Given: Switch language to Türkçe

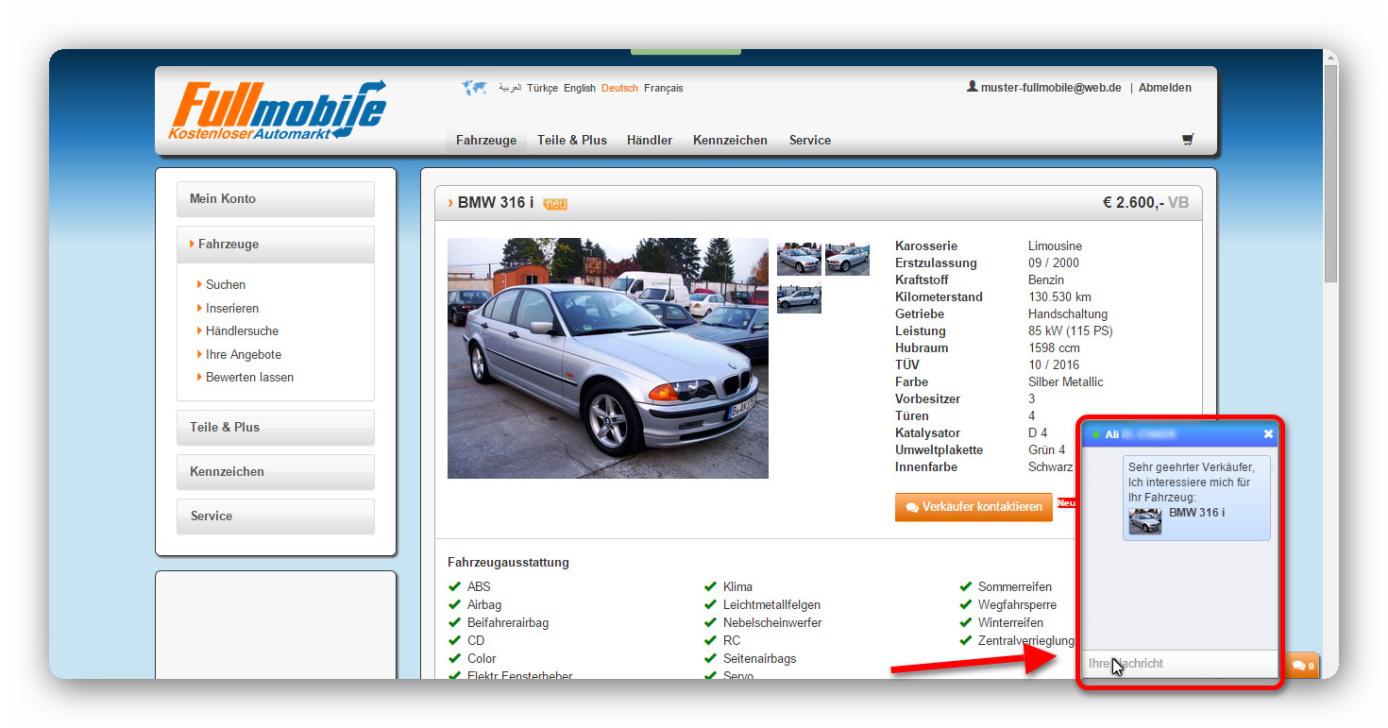Looking at the screenshot, I should pos(542,88).
